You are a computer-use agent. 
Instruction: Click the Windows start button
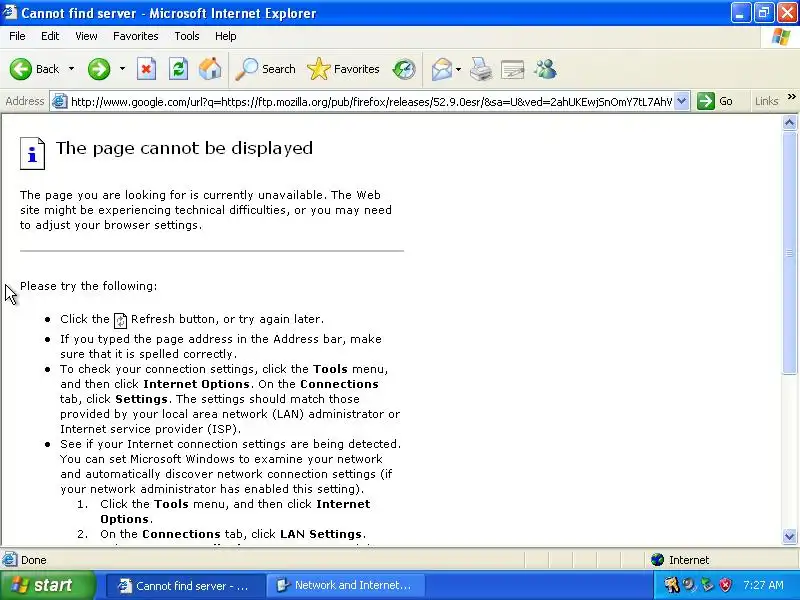(x=47, y=585)
